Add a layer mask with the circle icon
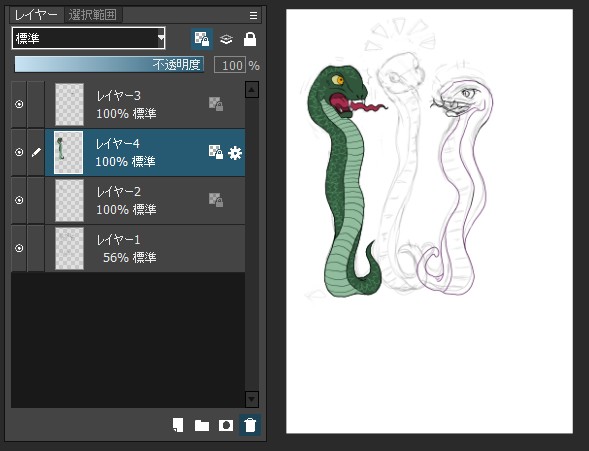 [226, 425]
